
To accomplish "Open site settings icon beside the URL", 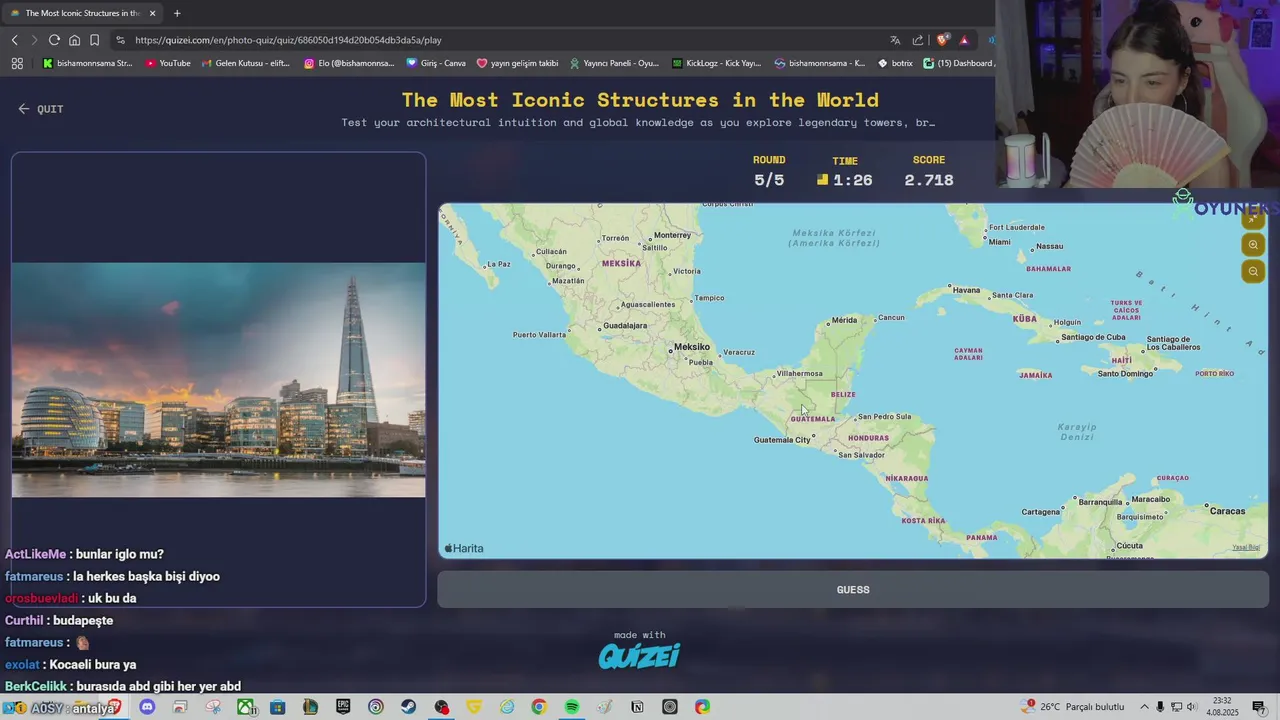I will (120, 40).
